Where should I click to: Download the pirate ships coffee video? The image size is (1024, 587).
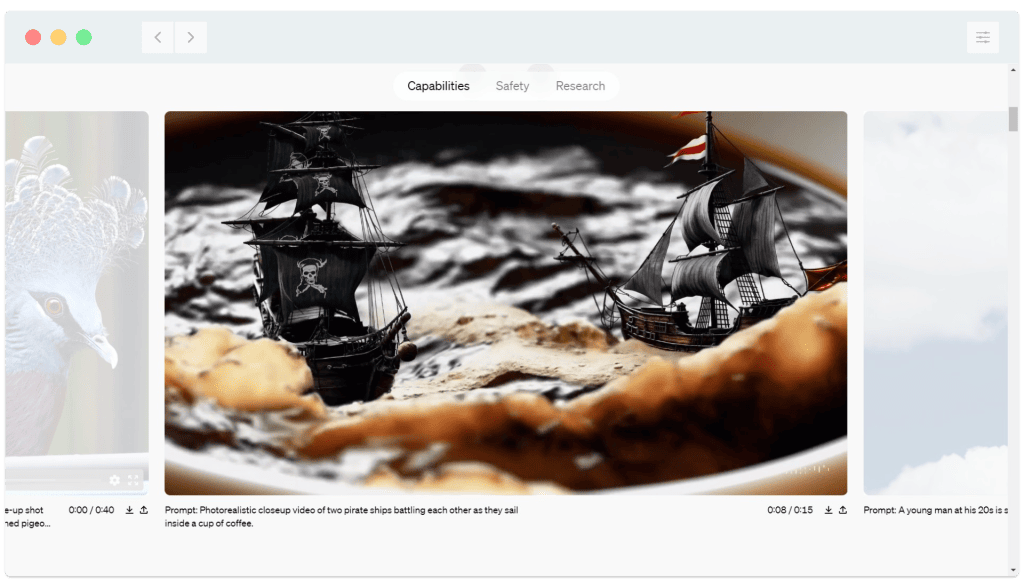click(826, 510)
